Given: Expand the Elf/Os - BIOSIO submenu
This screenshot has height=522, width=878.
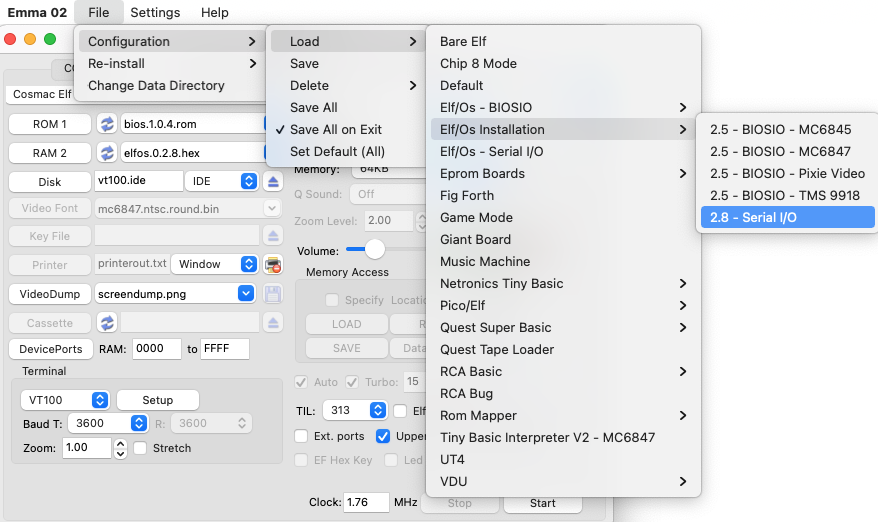Looking at the screenshot, I should tap(563, 108).
